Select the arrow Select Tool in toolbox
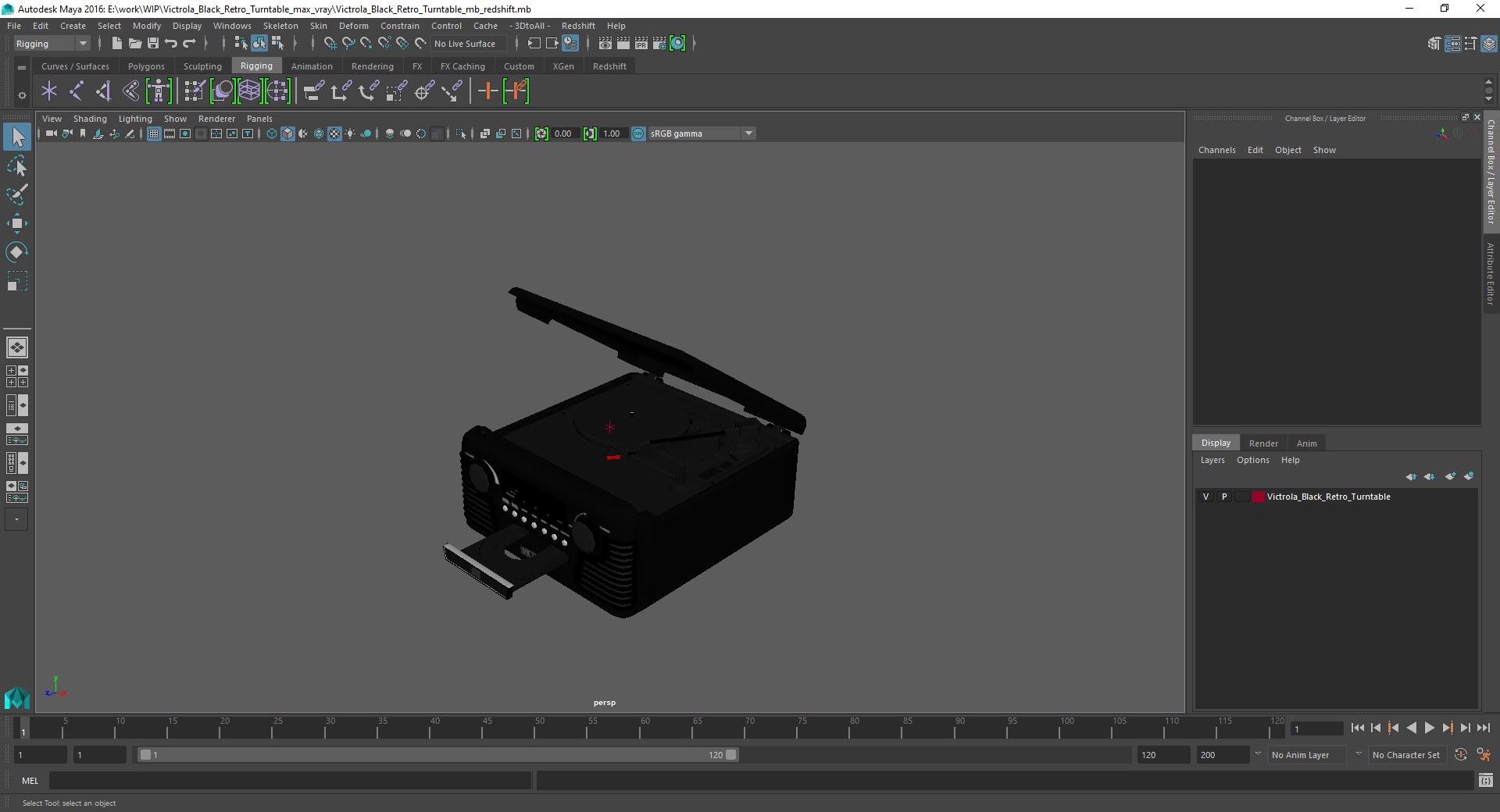The image size is (1500, 812). click(x=17, y=137)
